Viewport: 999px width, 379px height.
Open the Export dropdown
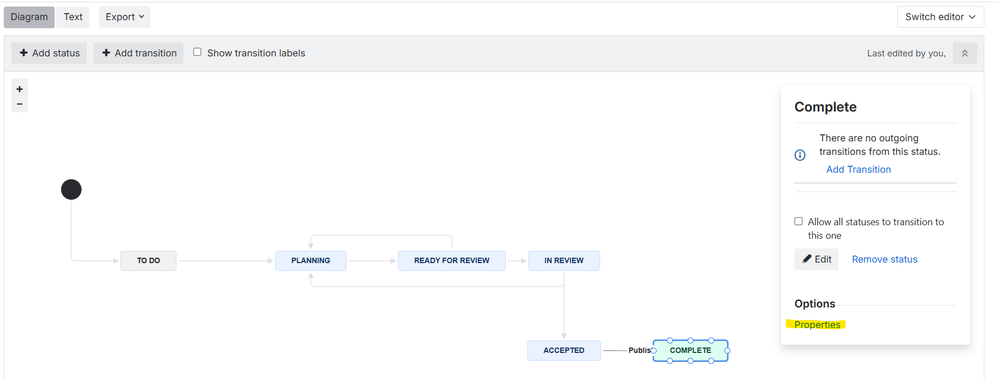(x=124, y=17)
